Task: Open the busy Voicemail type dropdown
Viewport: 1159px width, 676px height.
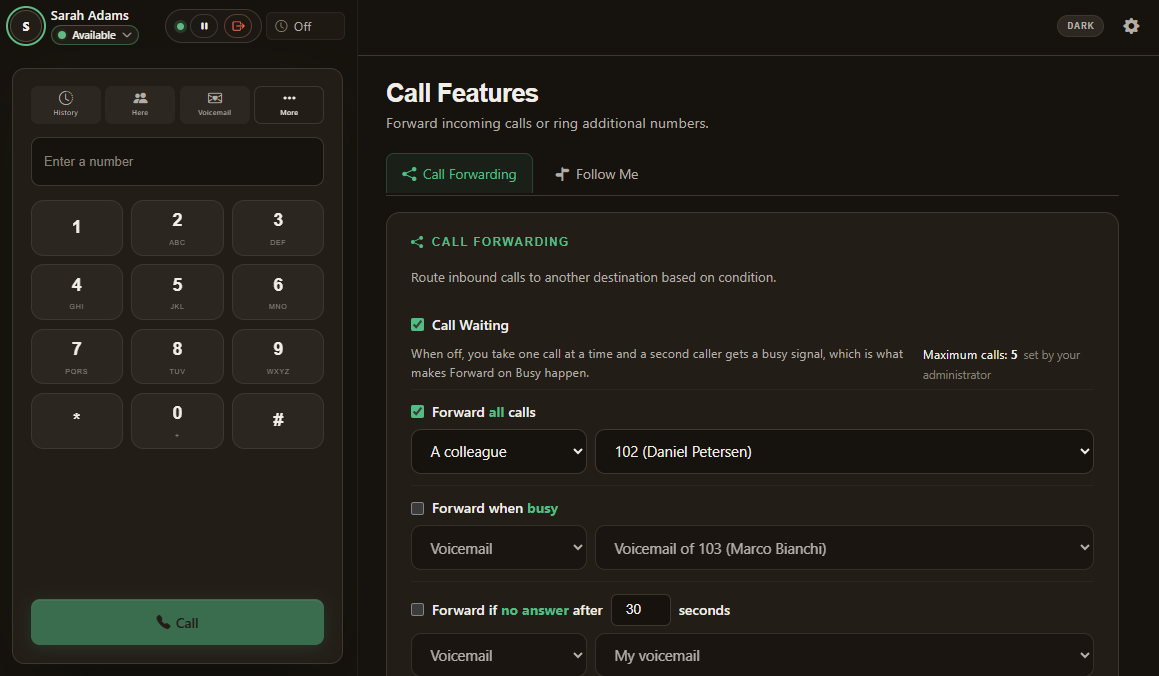Action: point(499,547)
